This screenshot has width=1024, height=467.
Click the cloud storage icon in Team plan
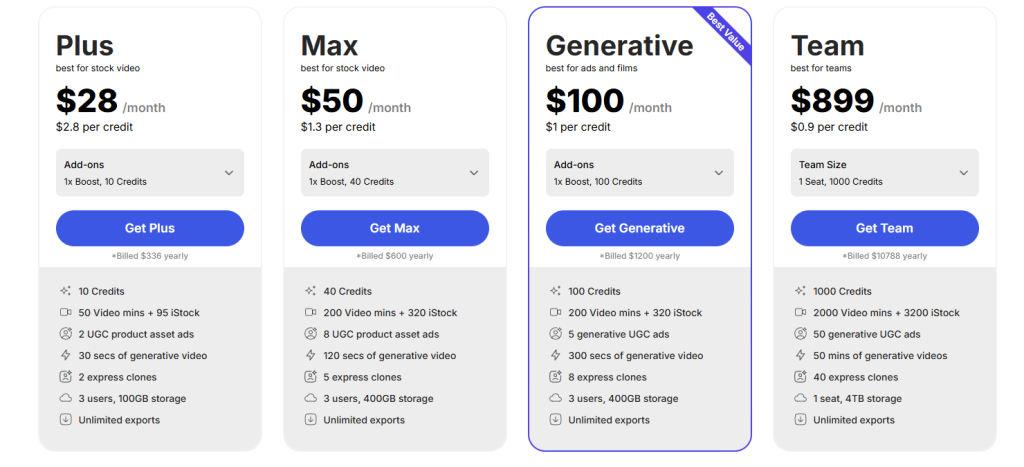pyautogui.click(x=800, y=398)
